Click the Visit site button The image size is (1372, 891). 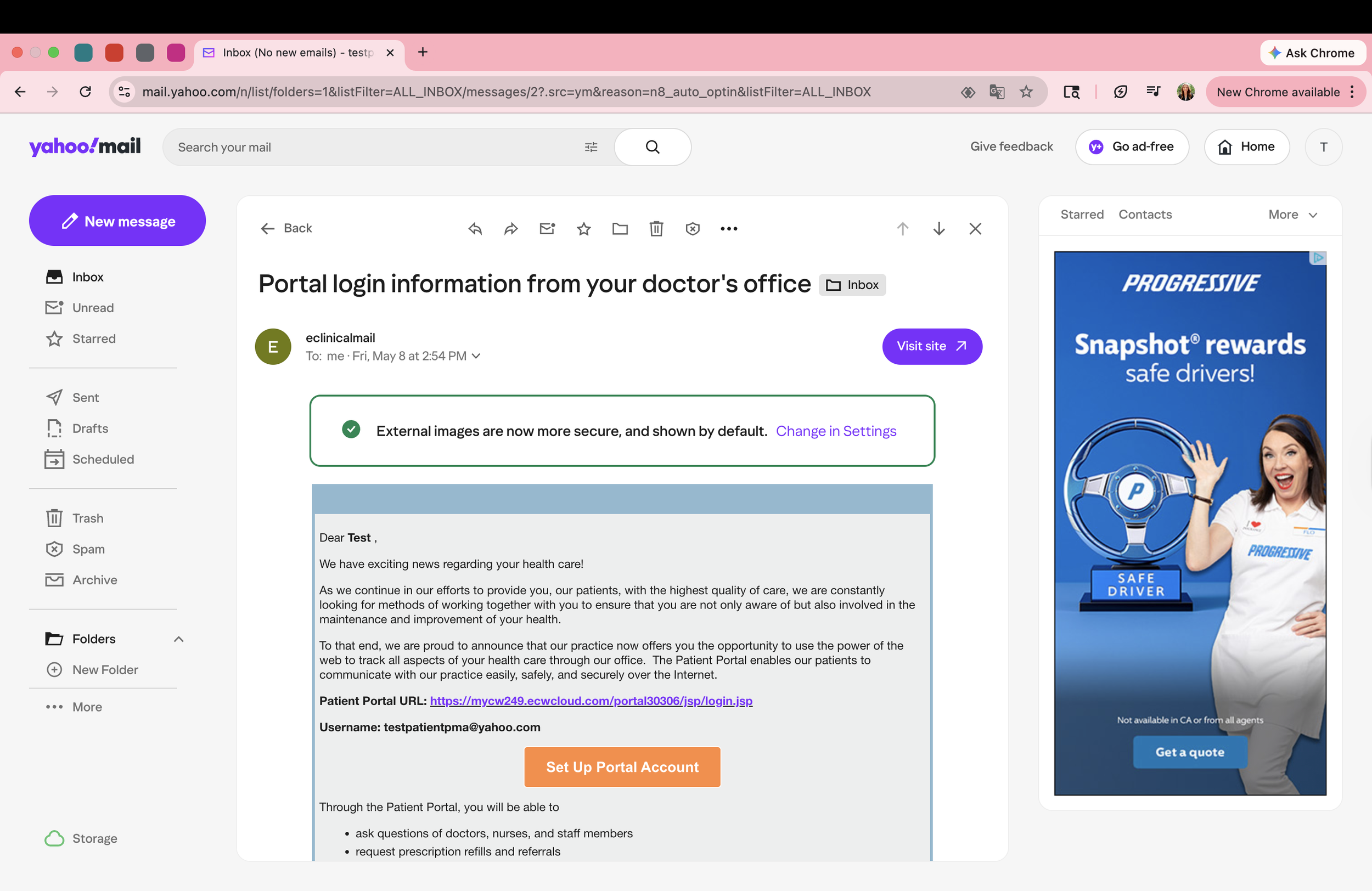(931, 346)
